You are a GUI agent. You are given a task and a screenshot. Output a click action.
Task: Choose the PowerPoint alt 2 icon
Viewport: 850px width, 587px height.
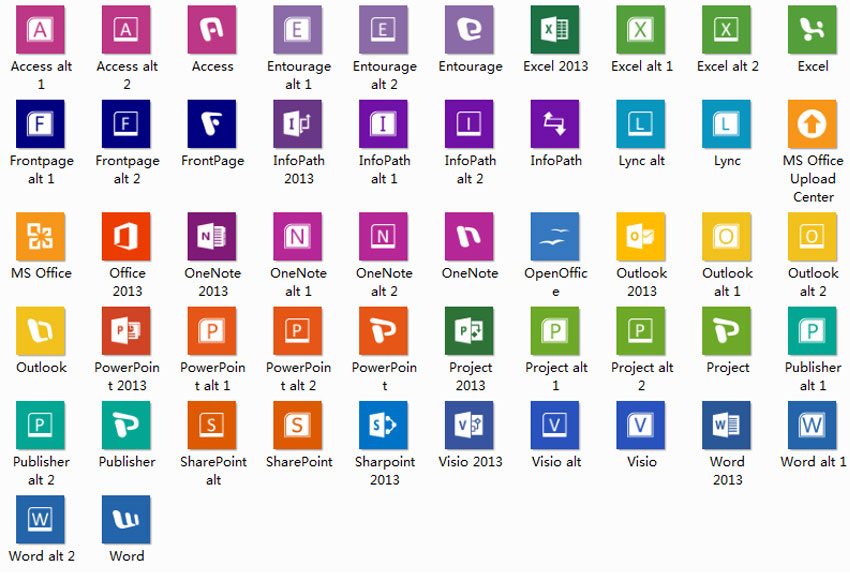(298, 331)
